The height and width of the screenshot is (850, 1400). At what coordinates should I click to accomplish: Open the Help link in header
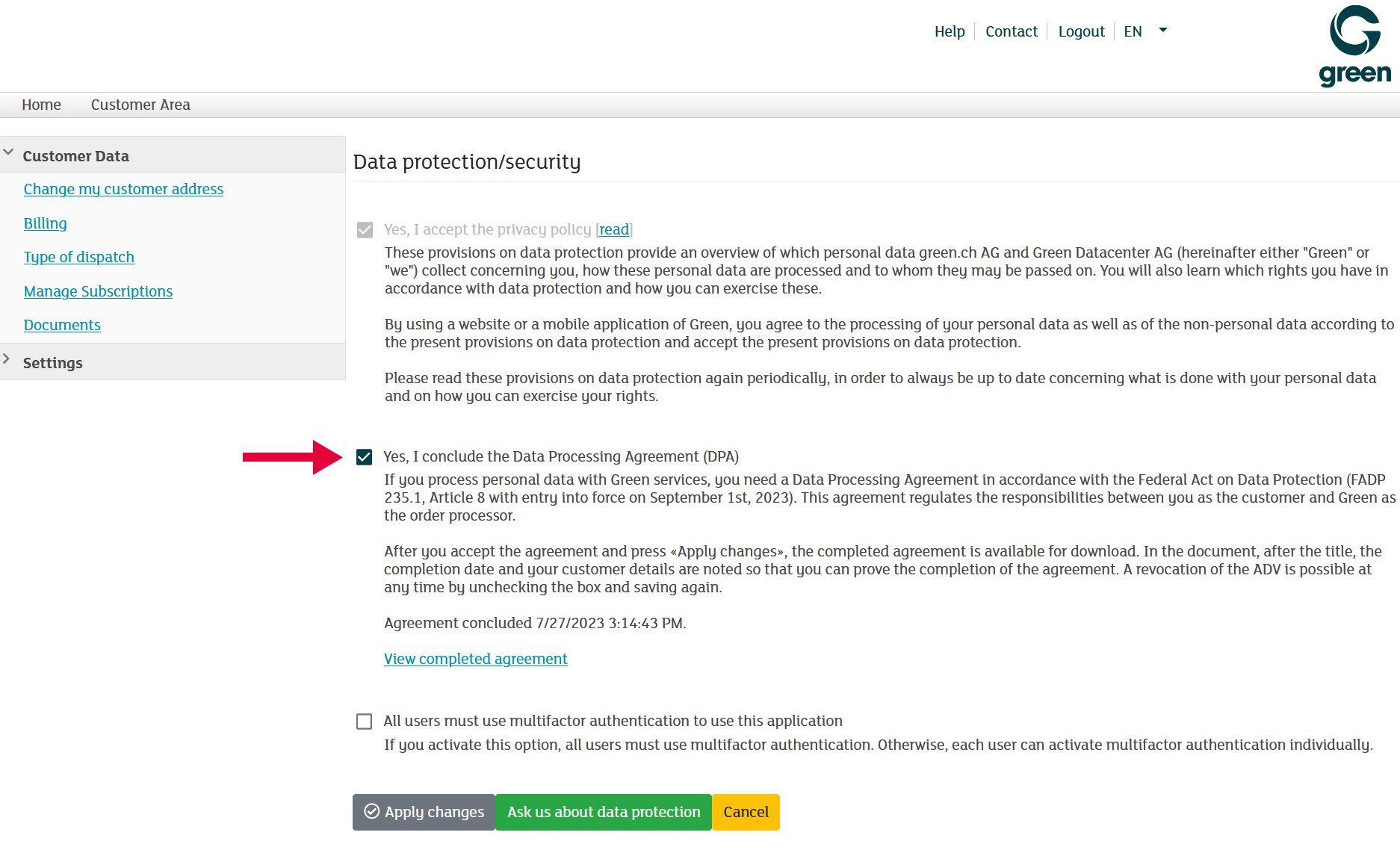[x=950, y=31]
